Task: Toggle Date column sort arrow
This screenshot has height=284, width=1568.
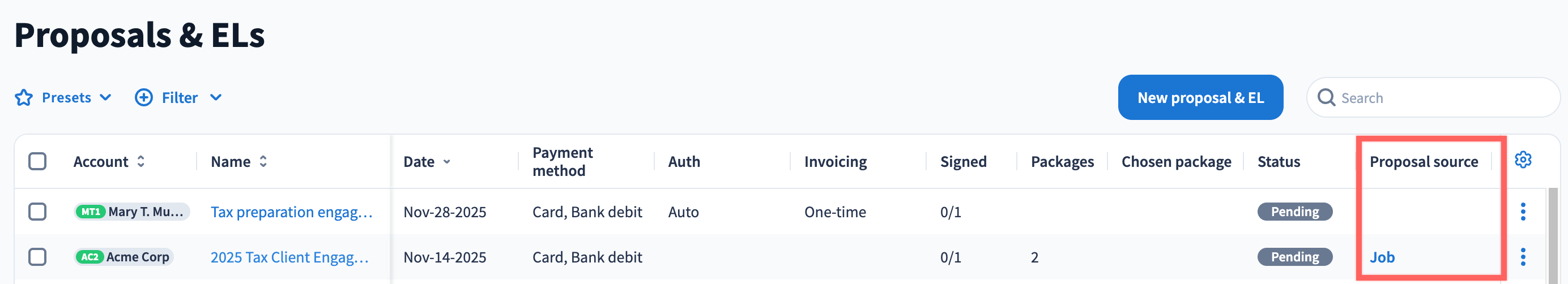Action: [448, 162]
